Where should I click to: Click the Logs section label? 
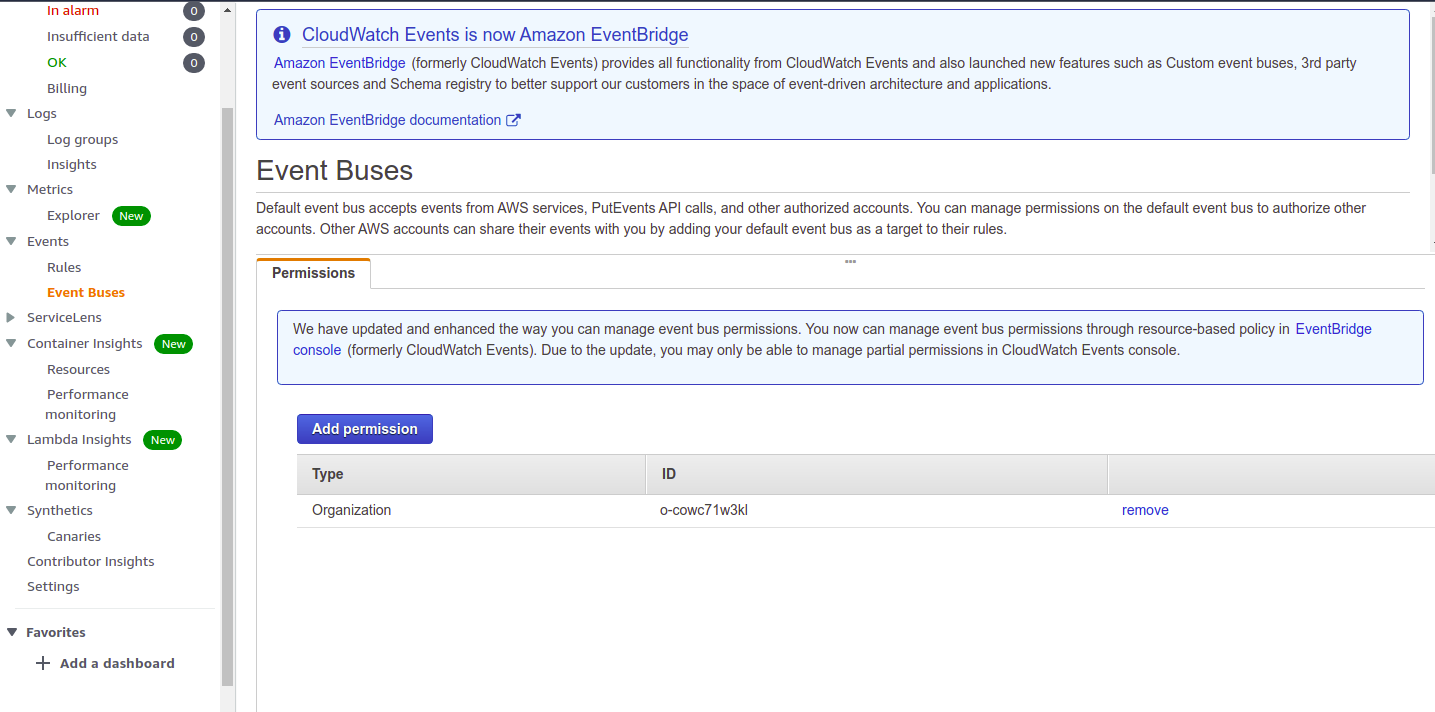(42, 114)
